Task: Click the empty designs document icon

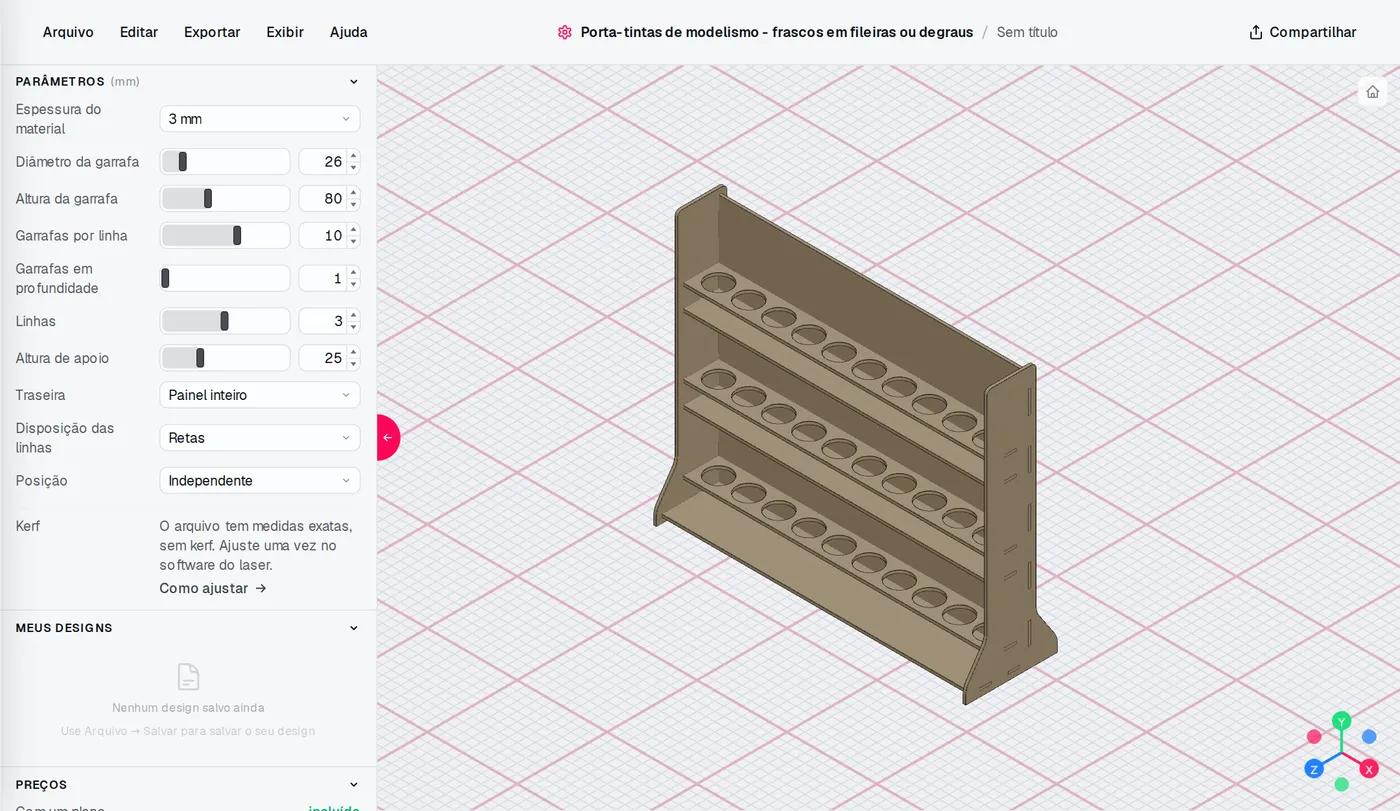Action: click(x=188, y=677)
